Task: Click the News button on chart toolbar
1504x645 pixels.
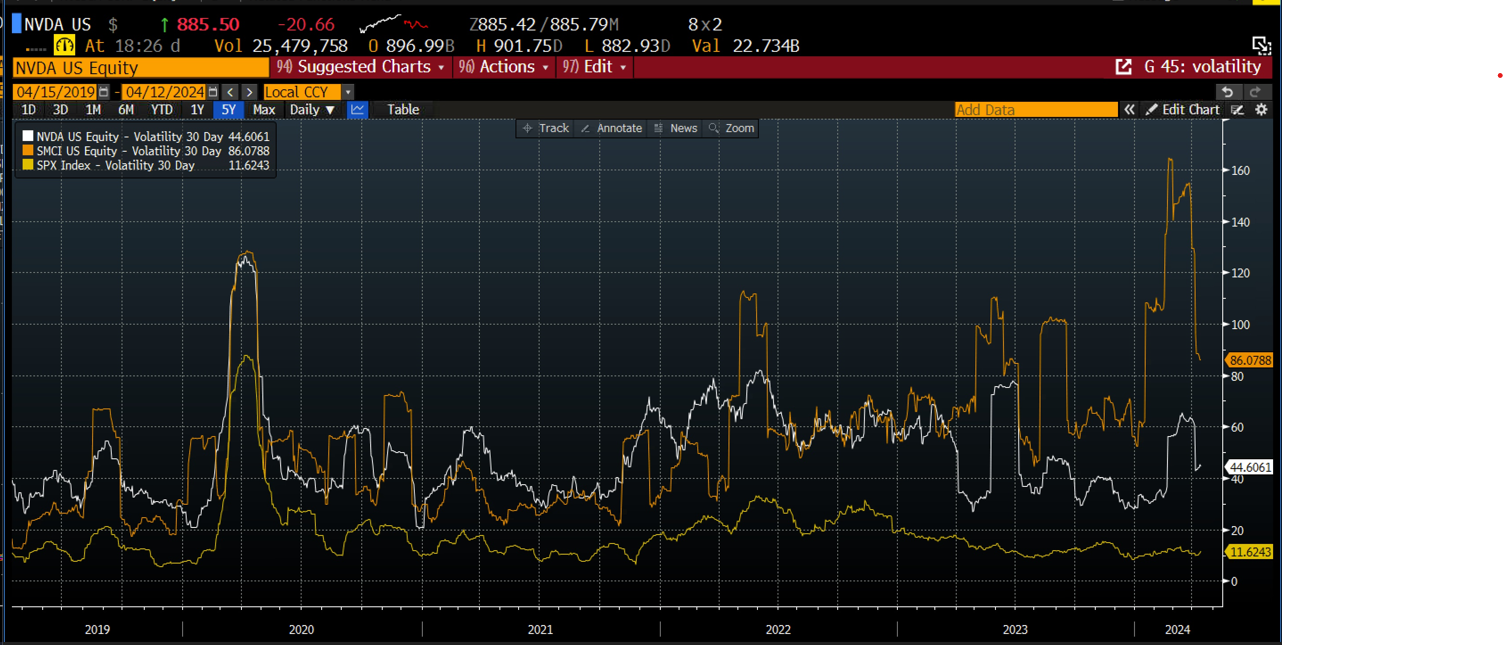Action: point(675,128)
